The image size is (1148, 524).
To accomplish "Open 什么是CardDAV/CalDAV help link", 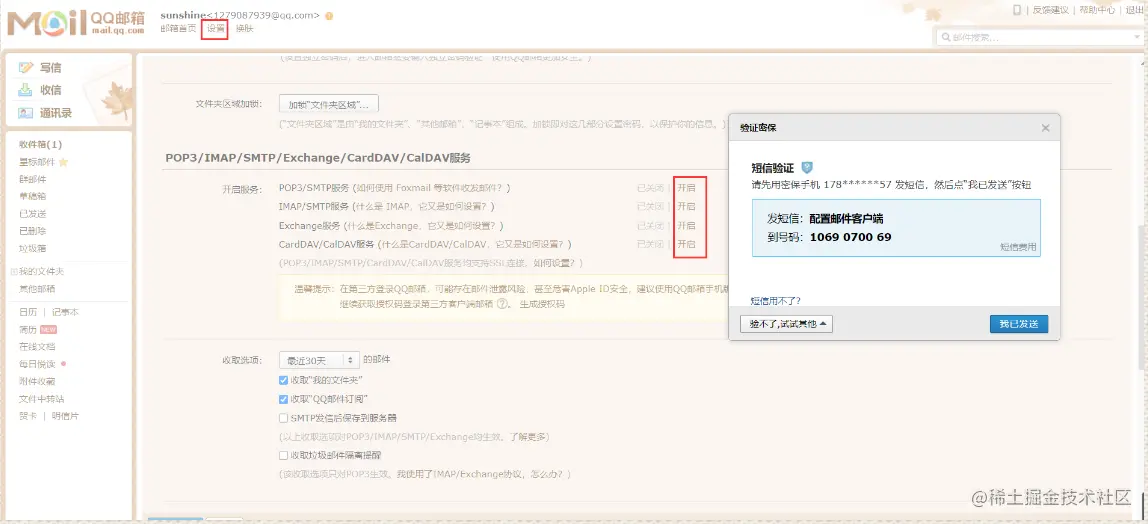I will coord(474,244).
